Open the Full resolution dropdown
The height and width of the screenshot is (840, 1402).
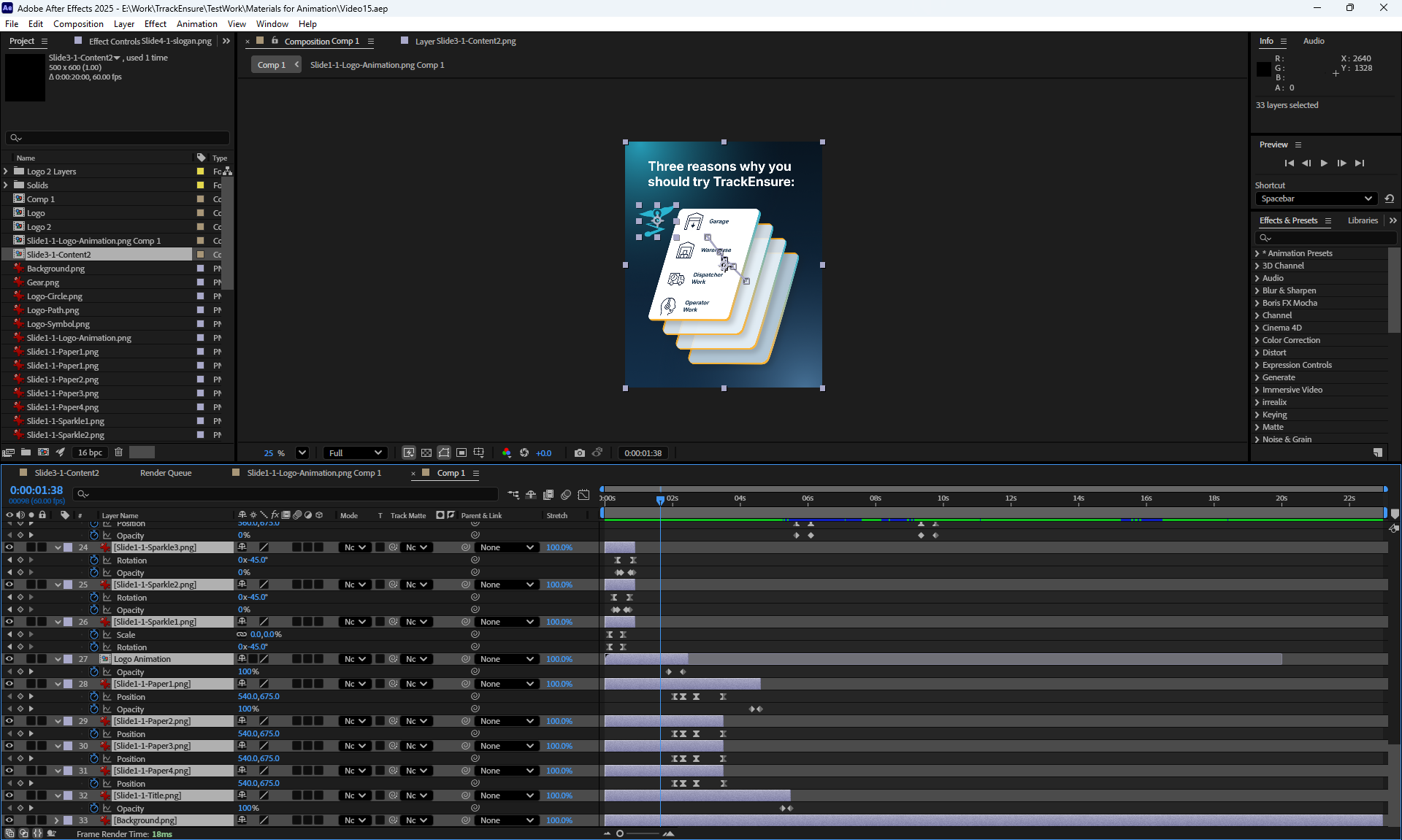[356, 453]
